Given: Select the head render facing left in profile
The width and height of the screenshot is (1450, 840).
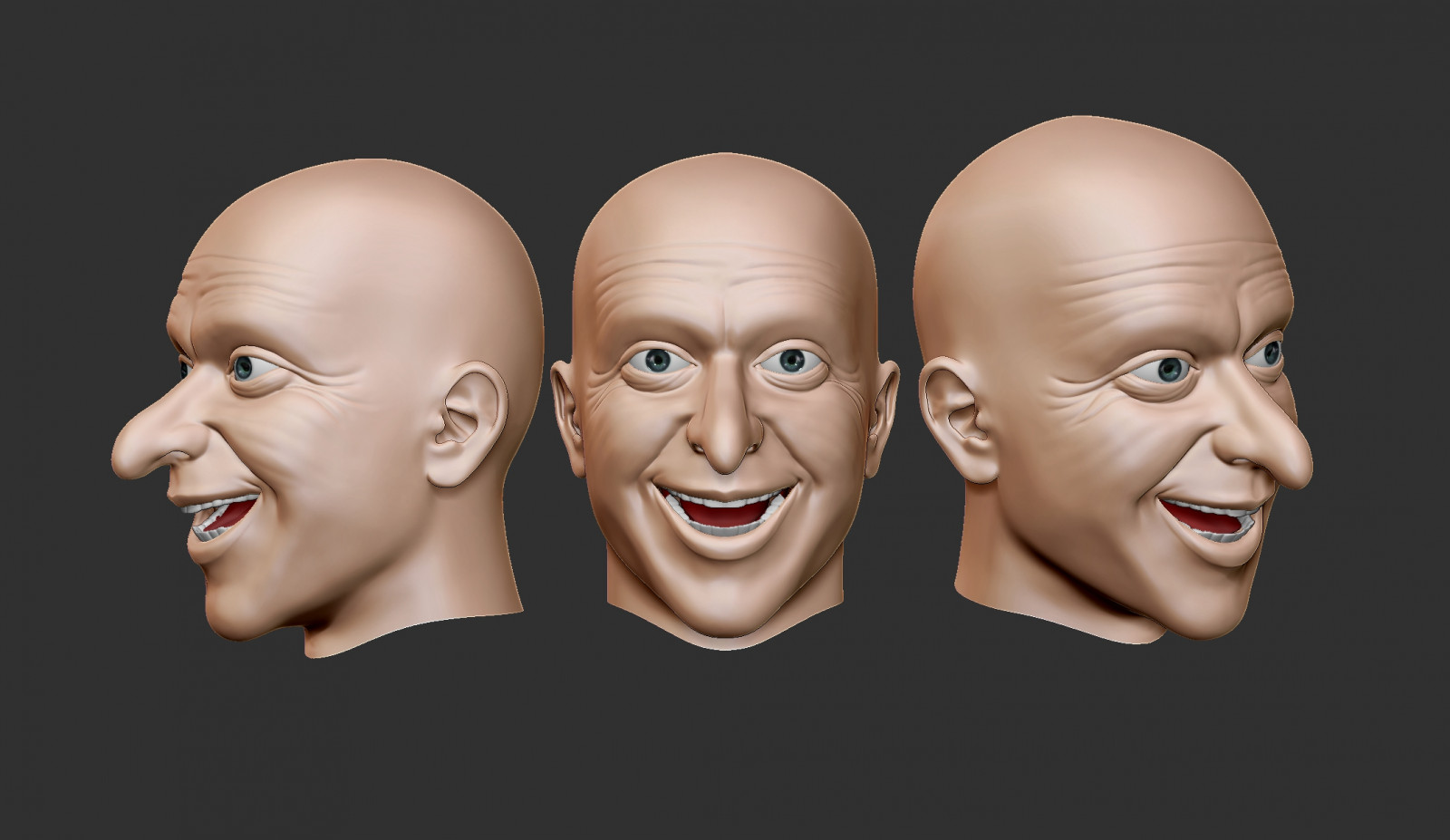Looking at the screenshot, I should [328, 408].
